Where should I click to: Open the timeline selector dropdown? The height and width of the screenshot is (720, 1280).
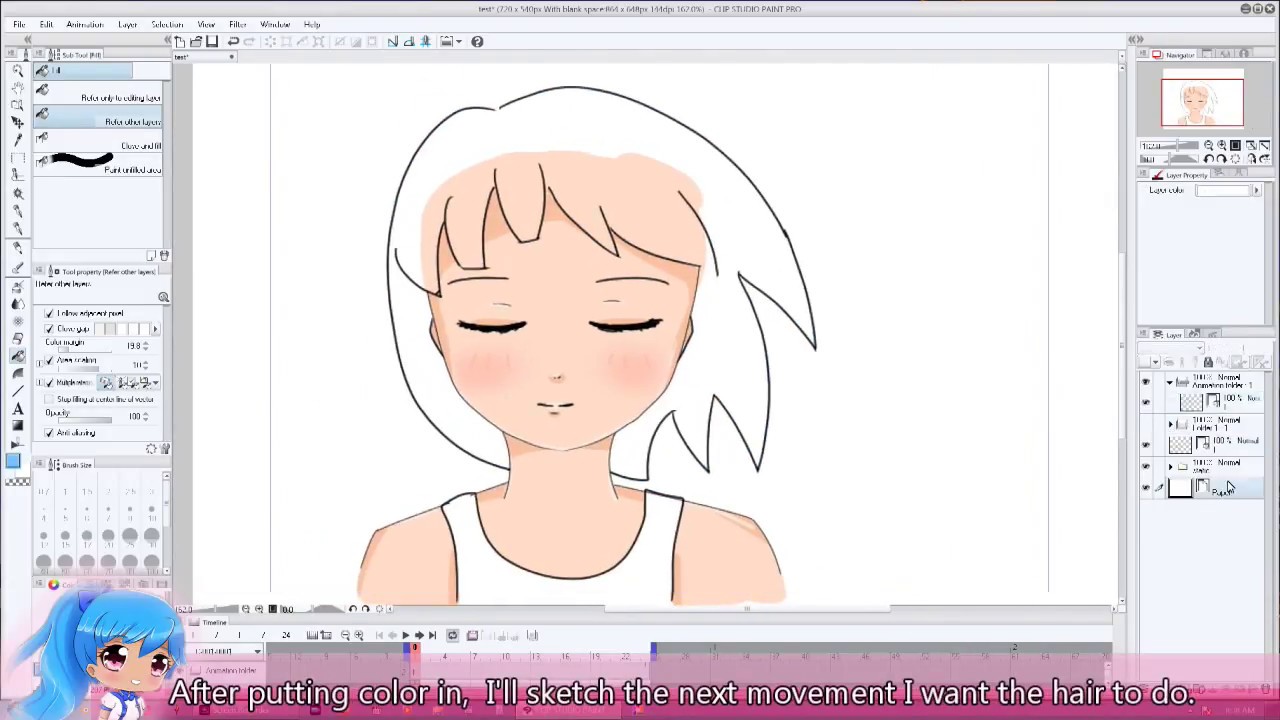point(257,652)
